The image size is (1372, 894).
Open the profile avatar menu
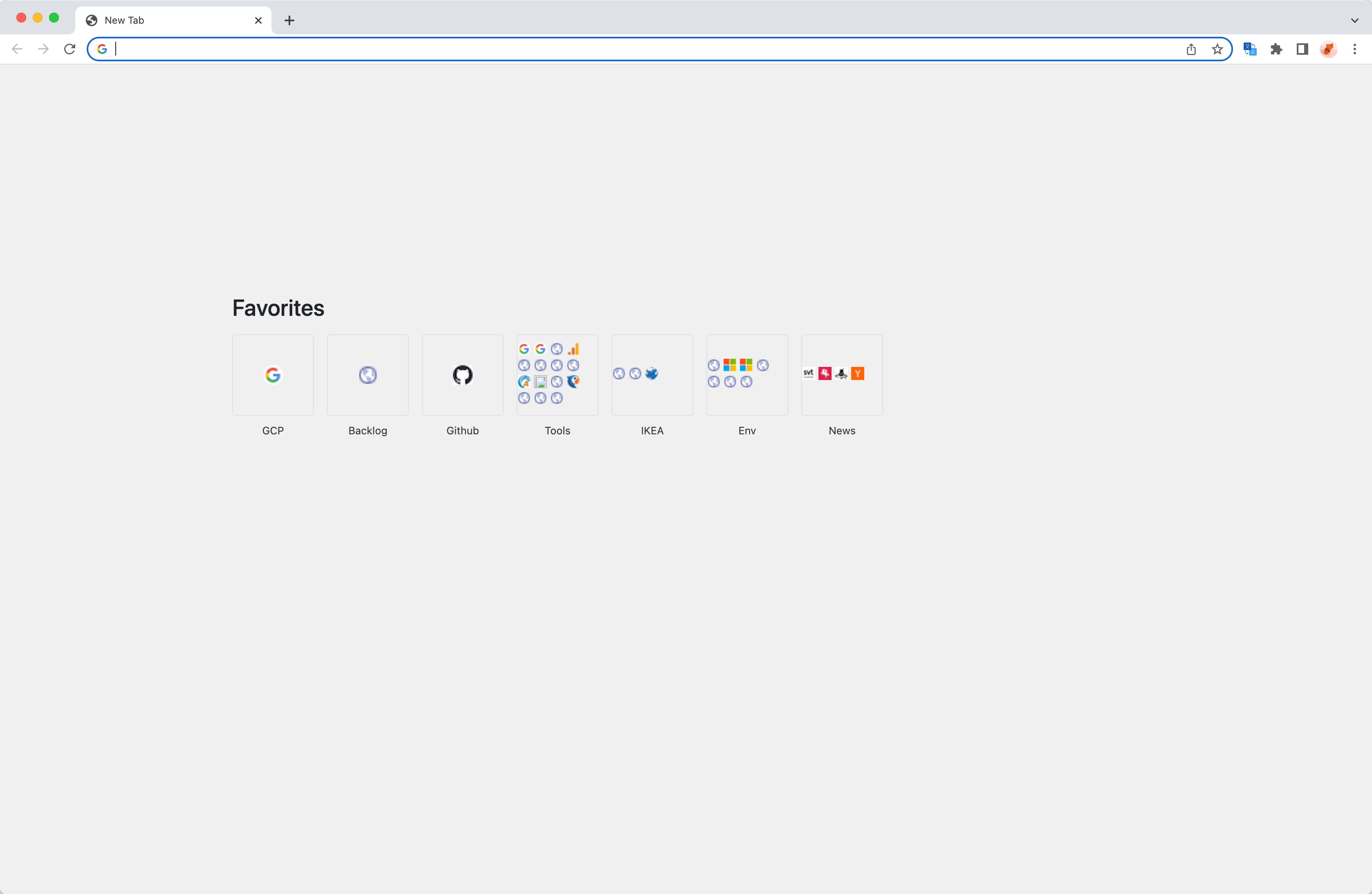[1328, 49]
